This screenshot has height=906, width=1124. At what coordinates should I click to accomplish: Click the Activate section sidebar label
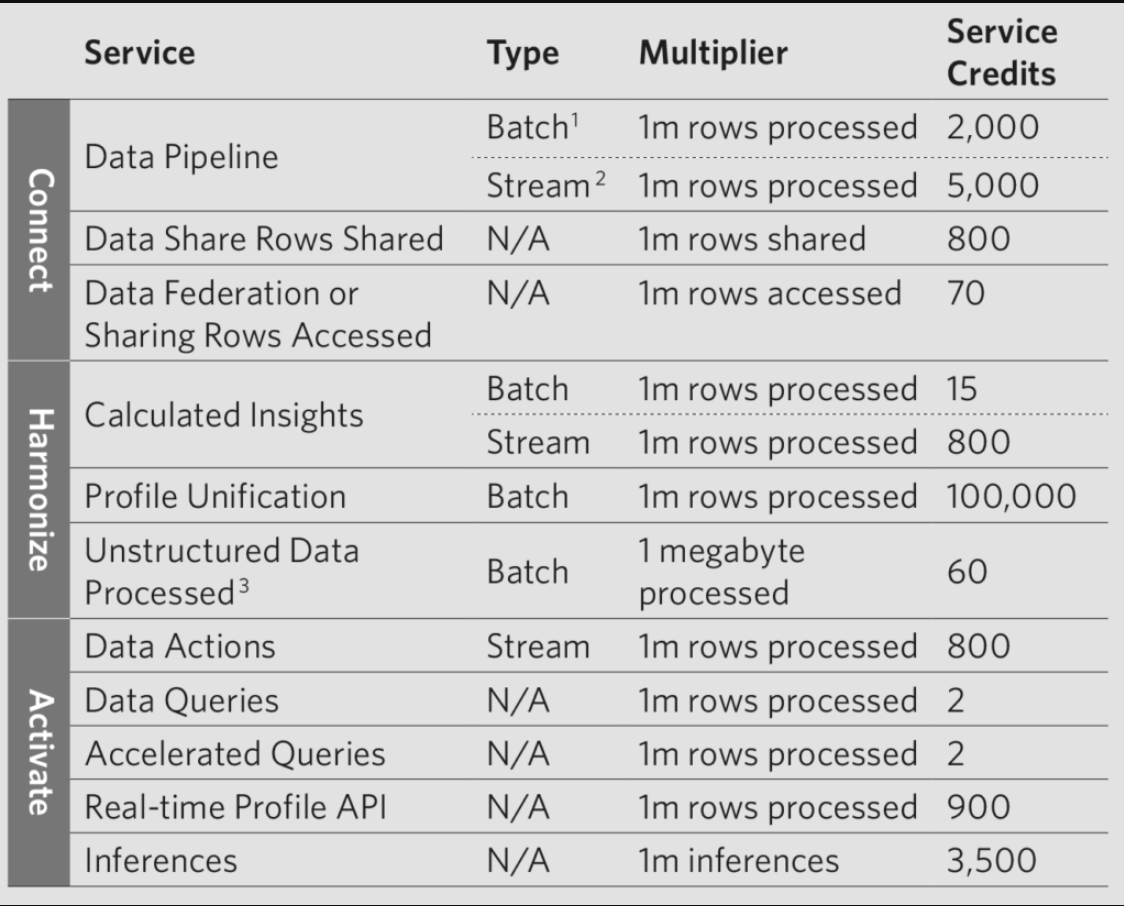[x=39, y=753]
